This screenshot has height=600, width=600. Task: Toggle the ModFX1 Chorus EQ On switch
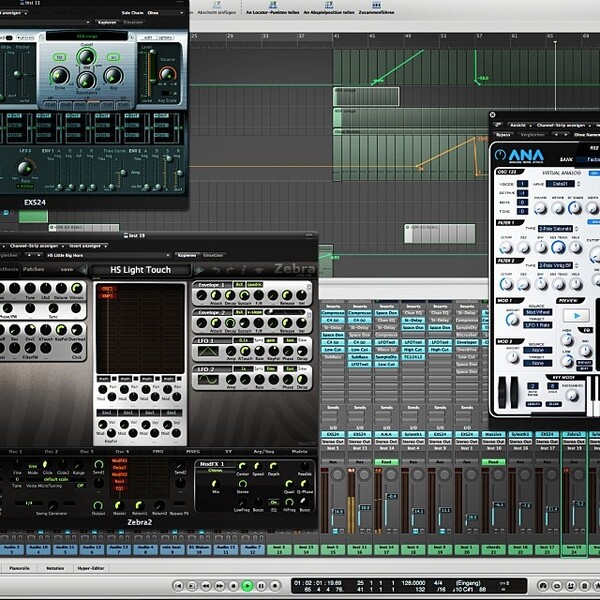[x=273, y=502]
